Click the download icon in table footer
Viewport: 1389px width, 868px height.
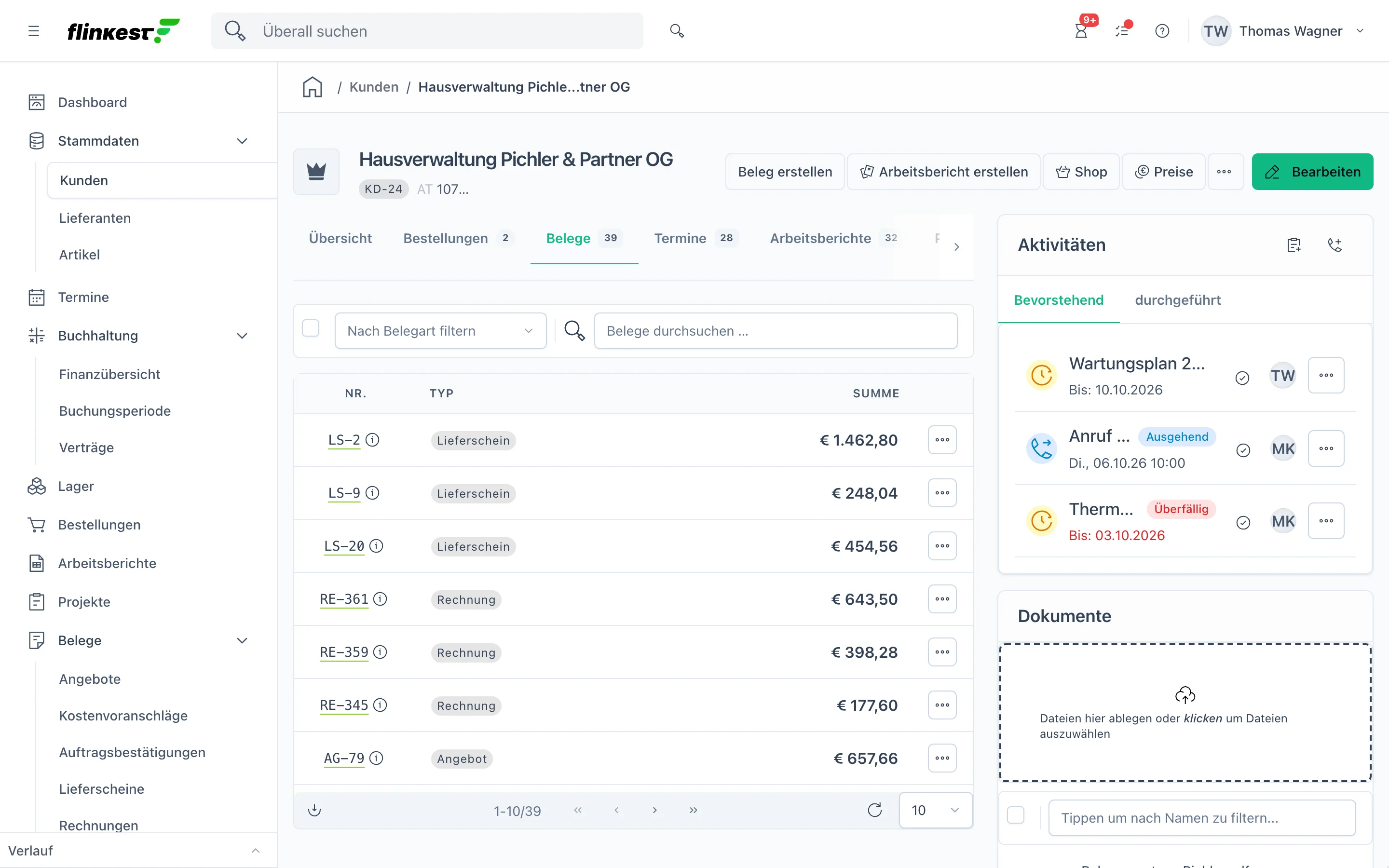(x=314, y=810)
